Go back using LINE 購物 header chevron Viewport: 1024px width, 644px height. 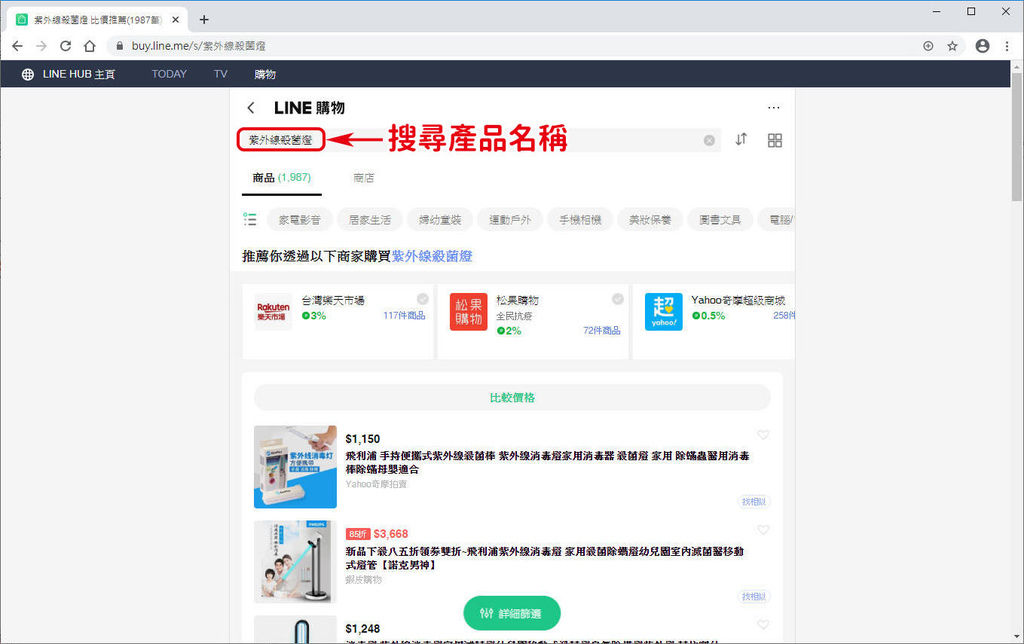pos(251,108)
